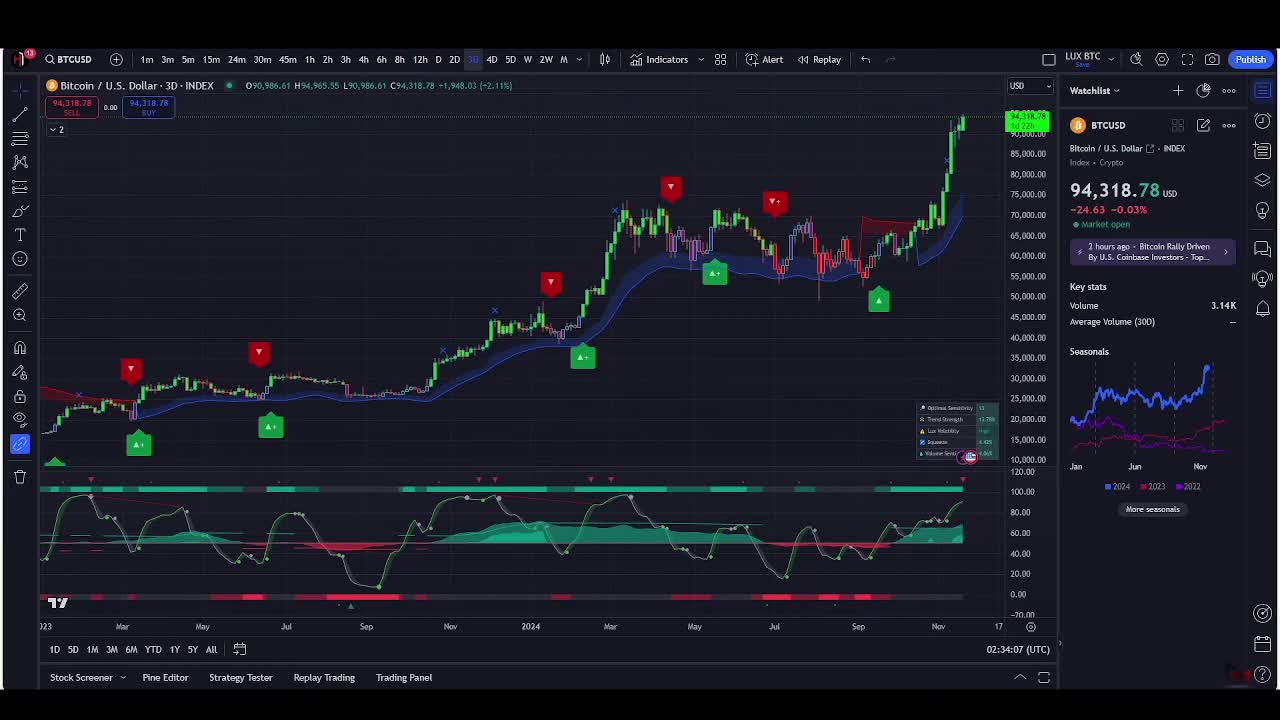Select the Fibonacci/gann tools icon
Viewport: 1280px width, 720px height.
20,138
